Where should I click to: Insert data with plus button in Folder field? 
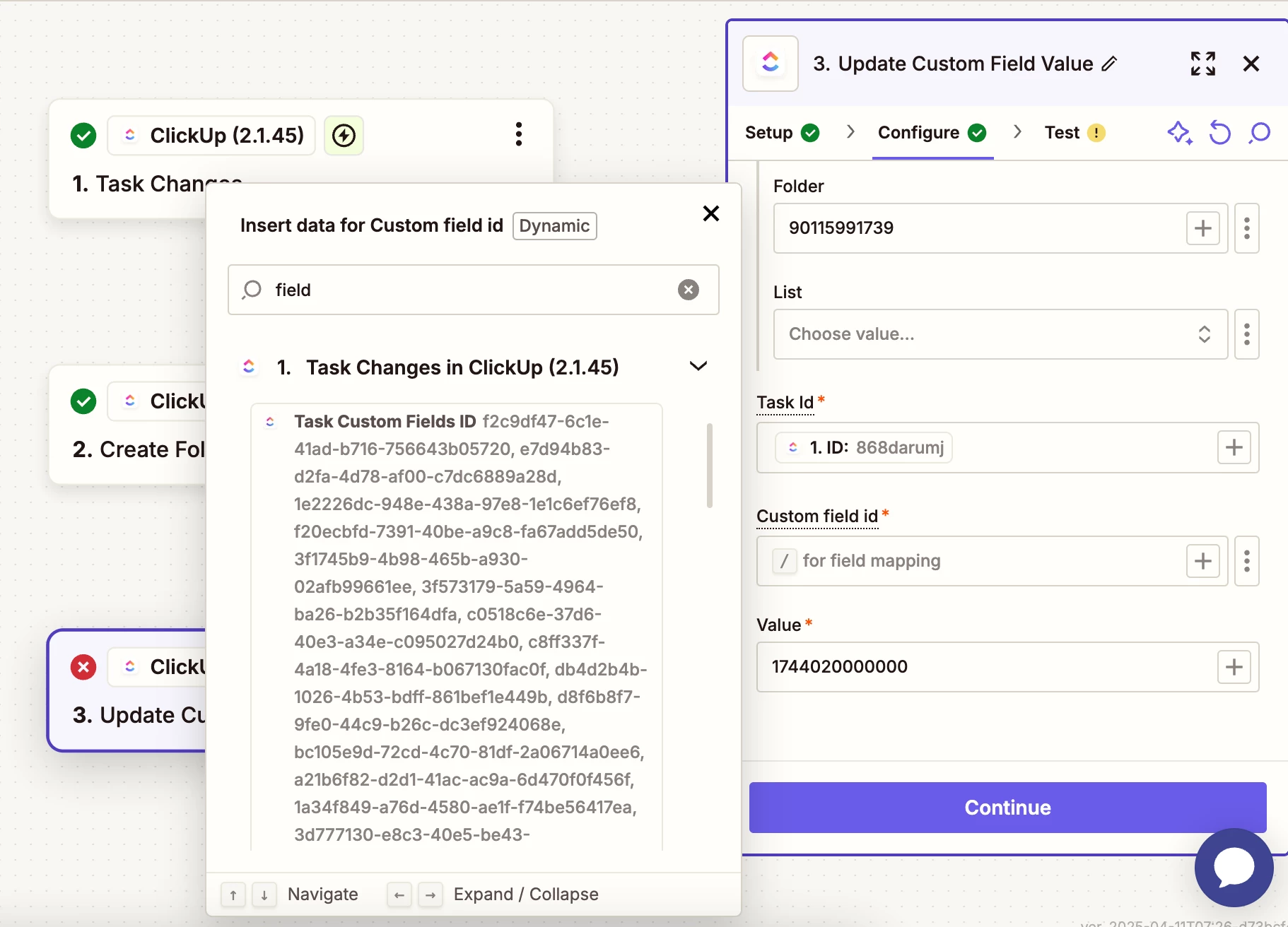click(1203, 228)
